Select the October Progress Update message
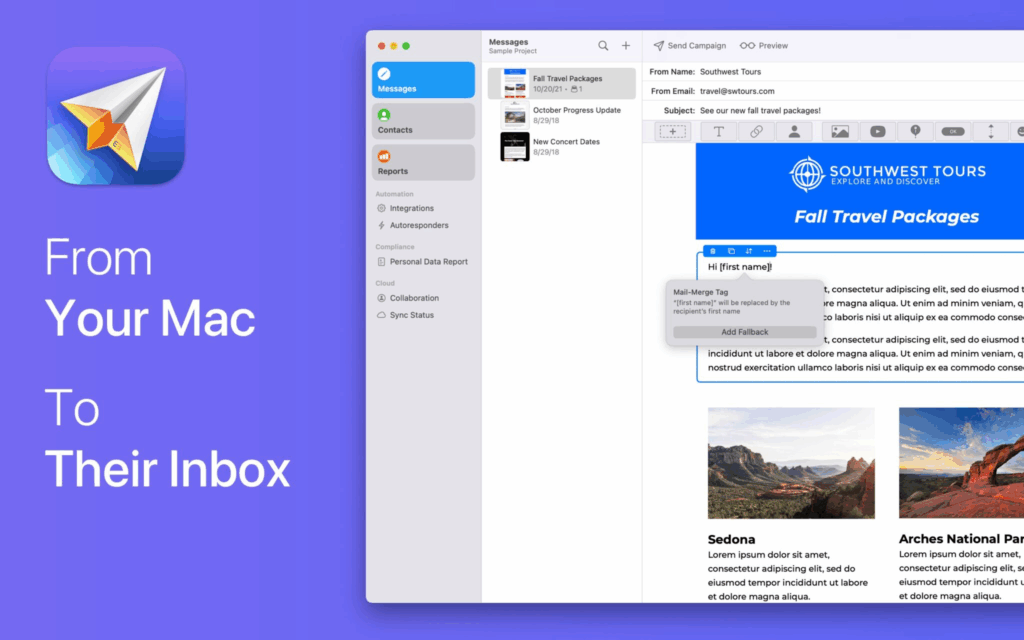 point(575,115)
